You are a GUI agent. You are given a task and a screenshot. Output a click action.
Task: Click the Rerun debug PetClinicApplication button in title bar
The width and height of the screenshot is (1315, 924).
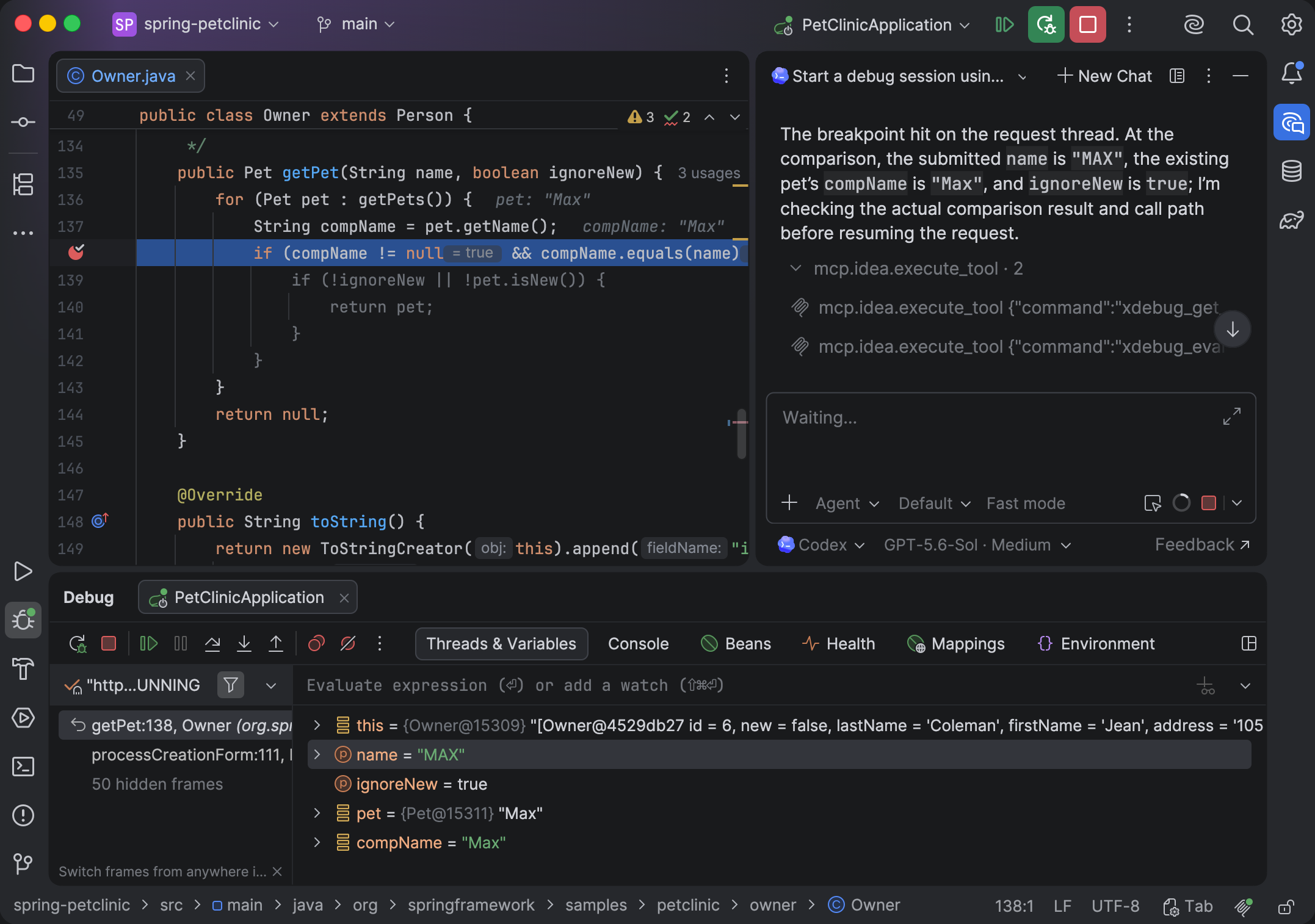[1046, 25]
